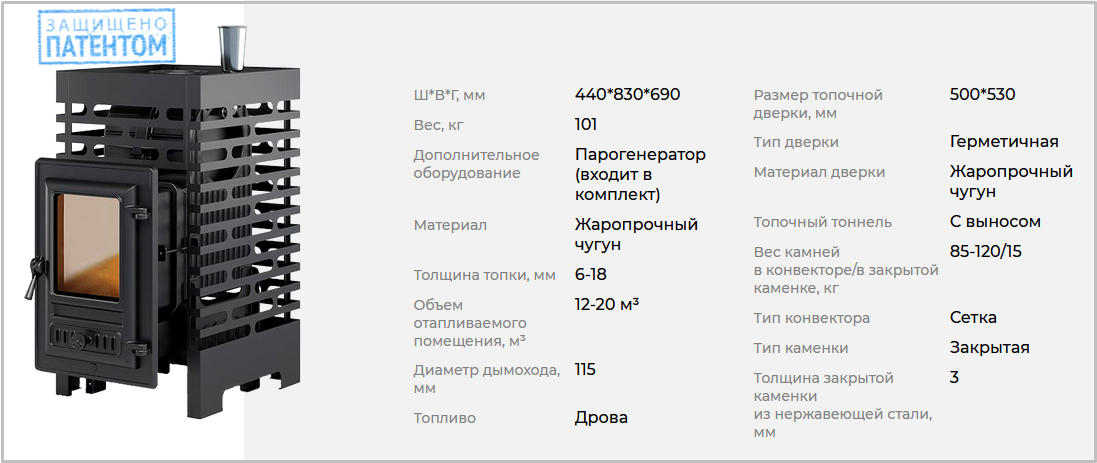Click the weight value 101

tap(586, 124)
